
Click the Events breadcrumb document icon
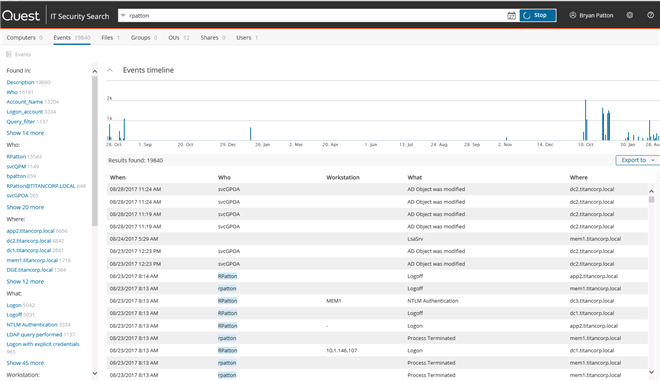click(x=8, y=54)
